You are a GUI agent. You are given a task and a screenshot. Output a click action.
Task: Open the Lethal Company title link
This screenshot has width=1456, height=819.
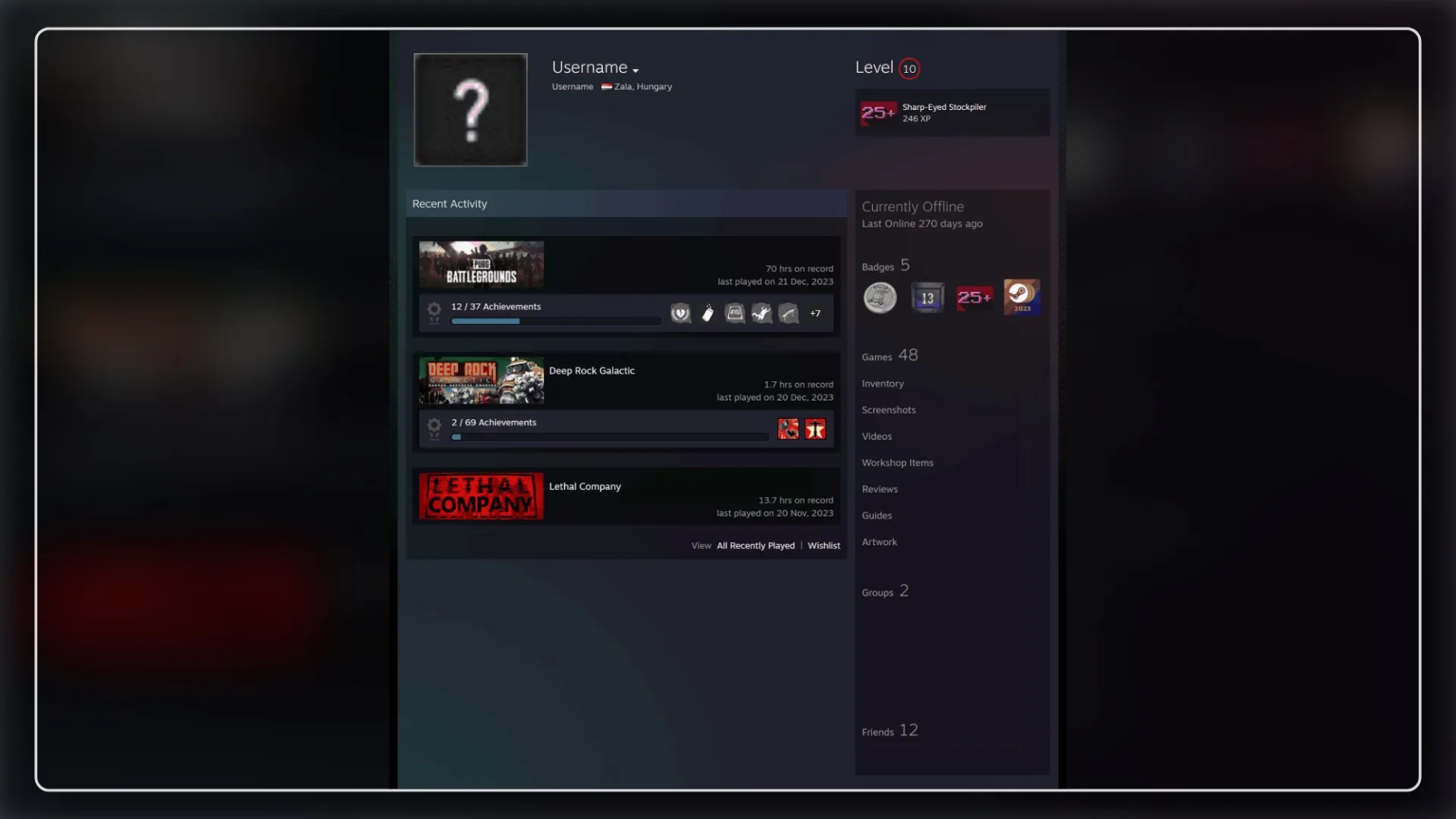coord(585,487)
